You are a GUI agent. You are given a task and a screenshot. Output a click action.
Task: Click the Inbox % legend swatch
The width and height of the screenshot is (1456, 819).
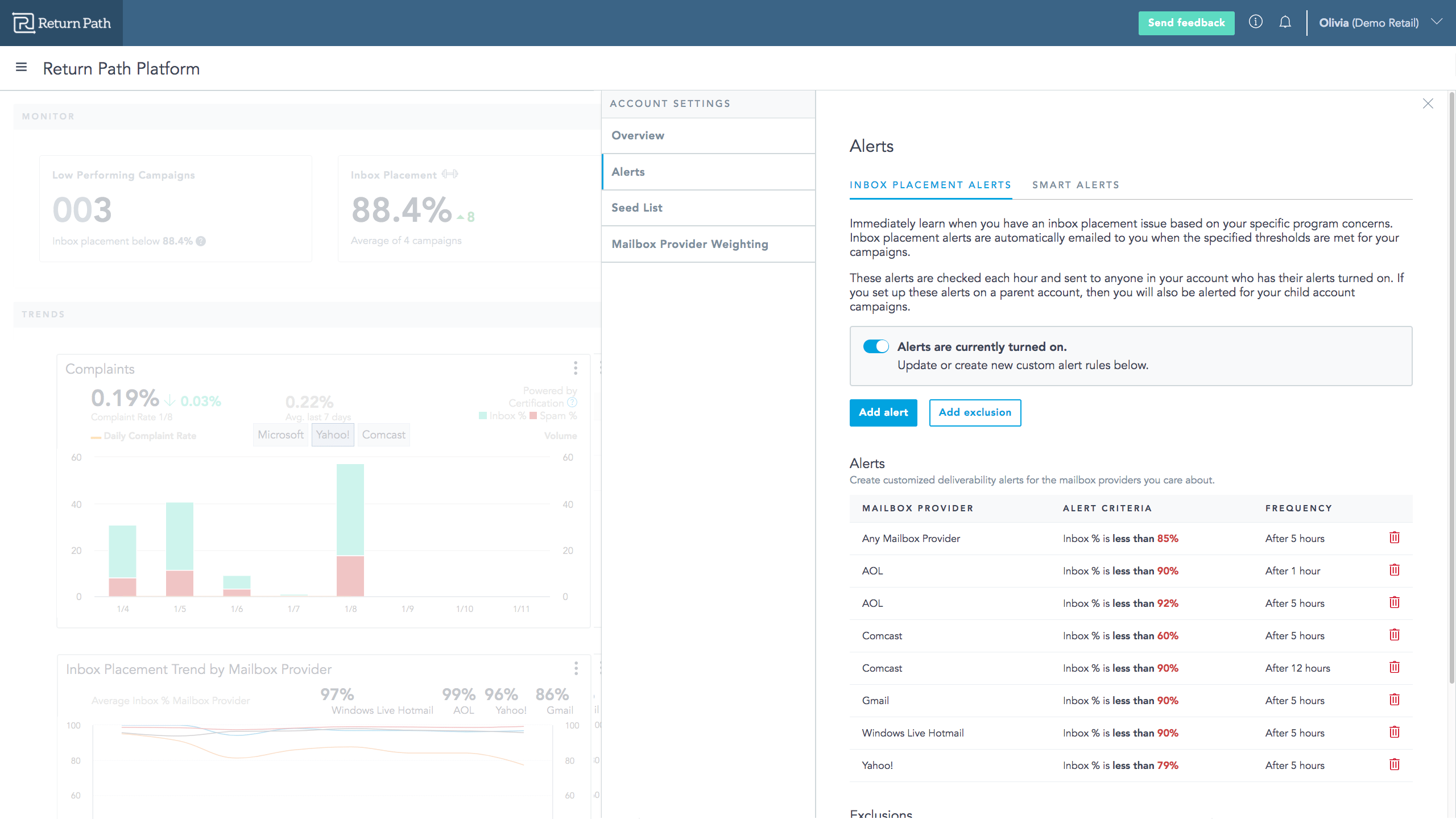coord(483,415)
